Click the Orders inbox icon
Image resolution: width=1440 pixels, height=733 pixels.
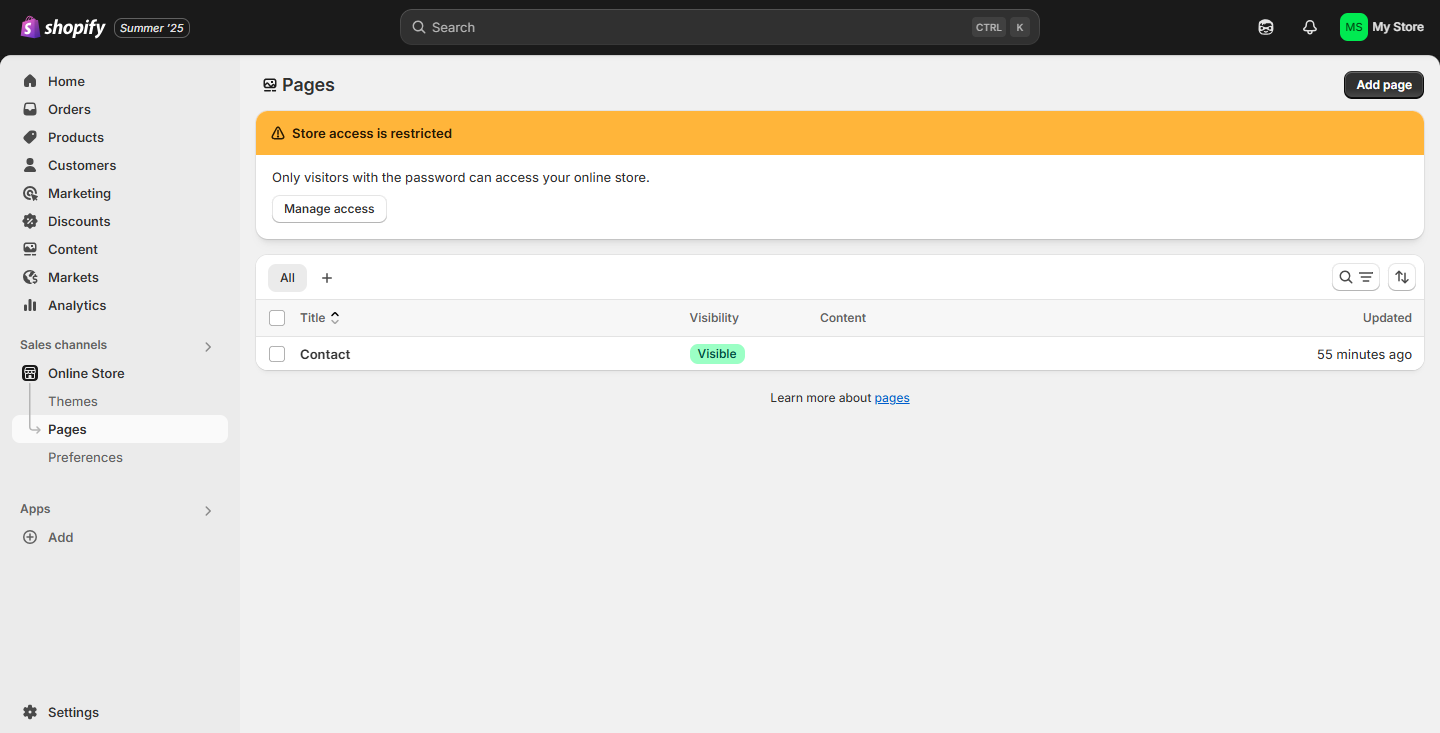(x=30, y=109)
